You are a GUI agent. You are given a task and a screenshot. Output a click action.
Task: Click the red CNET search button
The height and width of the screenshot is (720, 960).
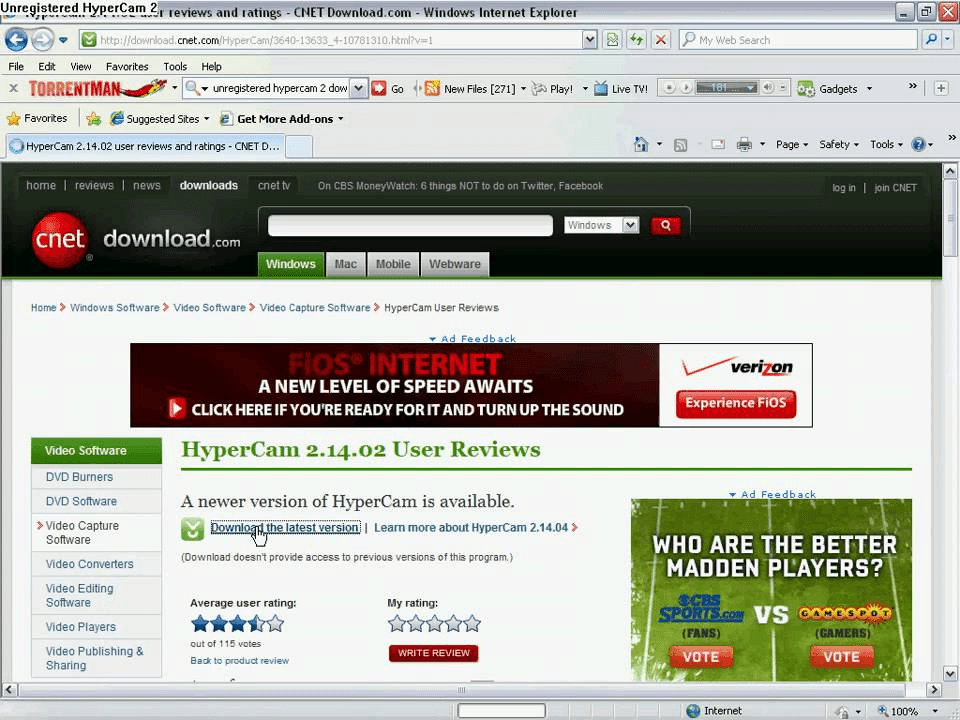coord(666,226)
